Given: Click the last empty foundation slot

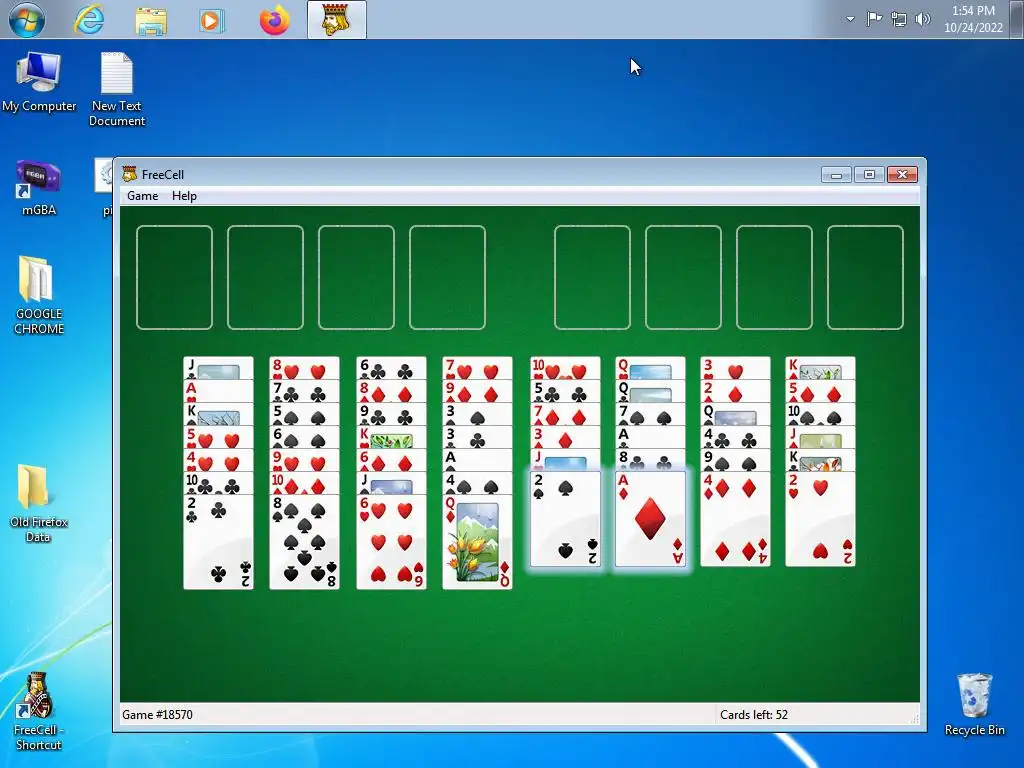Looking at the screenshot, I should [865, 278].
